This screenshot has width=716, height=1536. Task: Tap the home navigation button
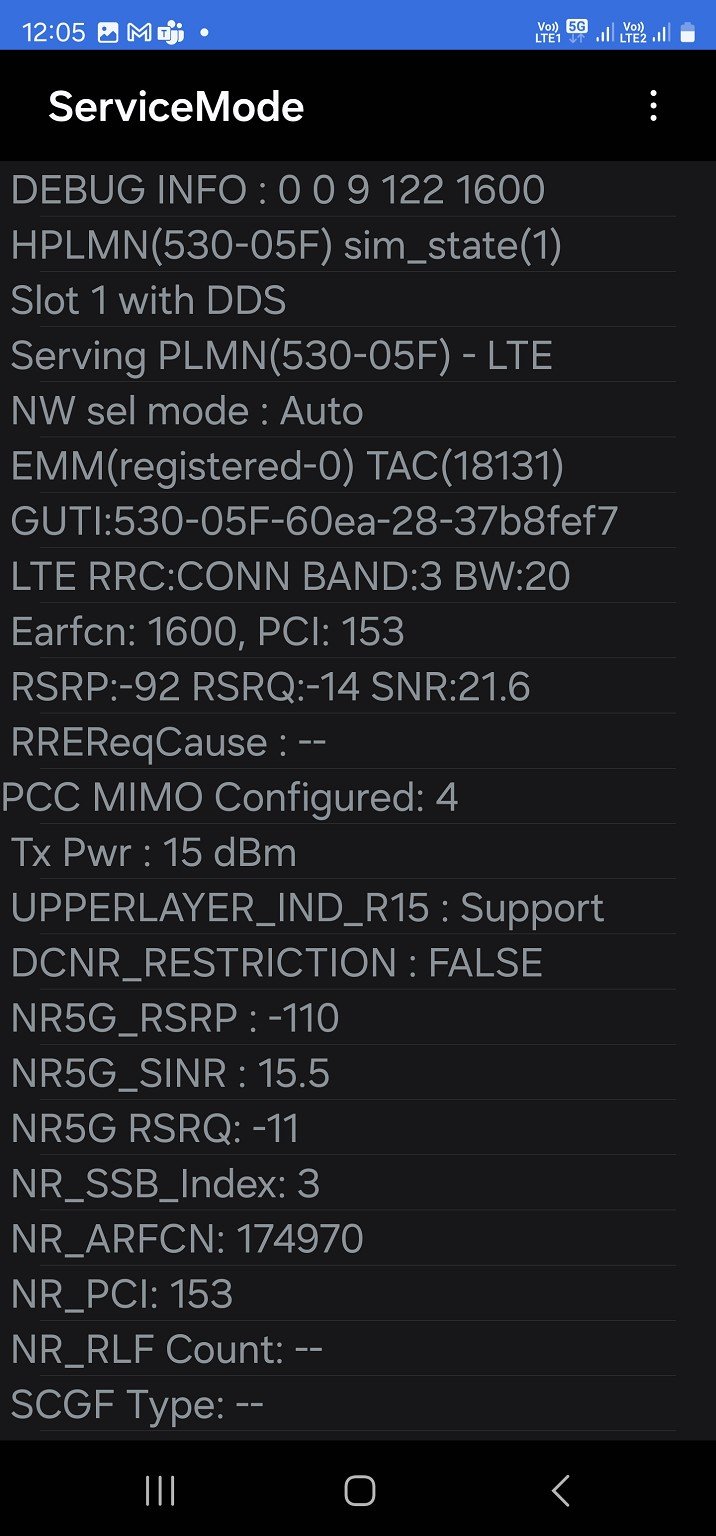pyautogui.click(x=359, y=1490)
